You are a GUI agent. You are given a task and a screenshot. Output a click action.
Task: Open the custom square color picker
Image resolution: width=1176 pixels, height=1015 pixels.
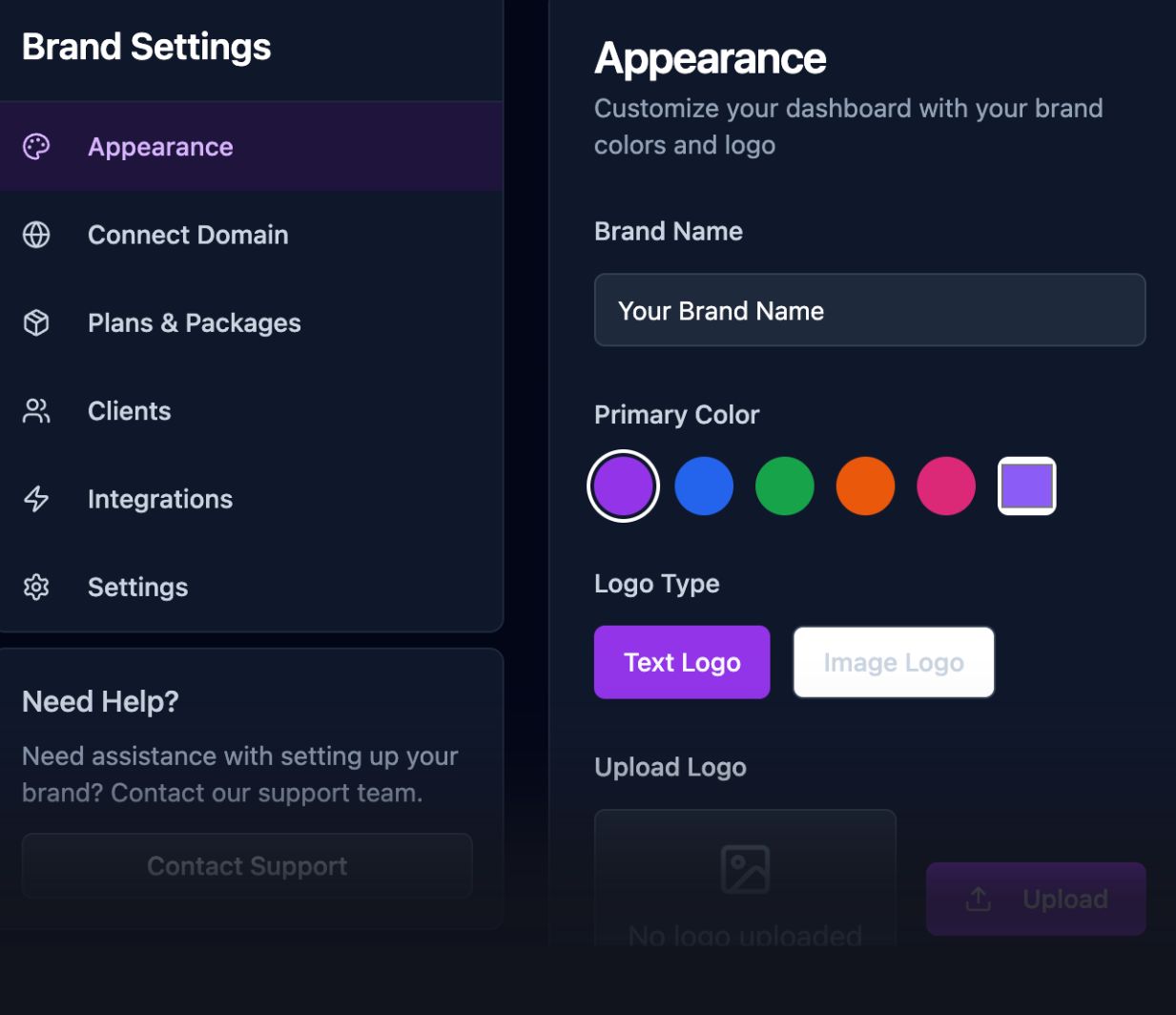[1026, 486]
